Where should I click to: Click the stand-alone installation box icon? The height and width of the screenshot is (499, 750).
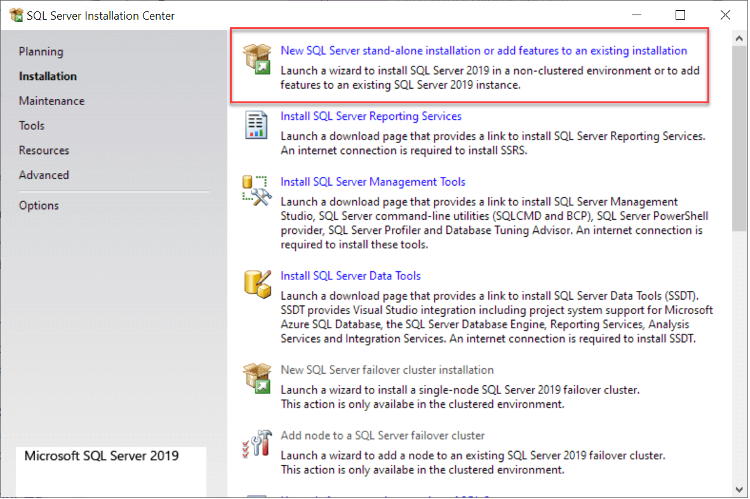[257, 58]
